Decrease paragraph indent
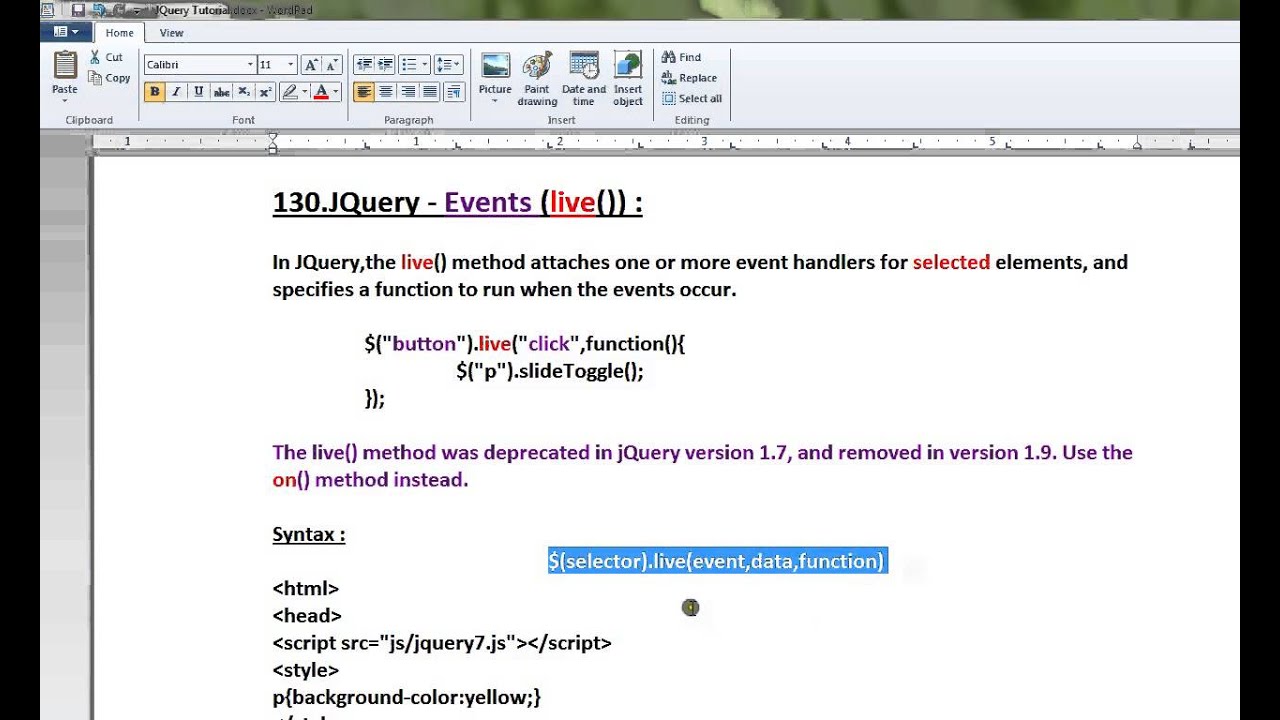 click(363, 64)
